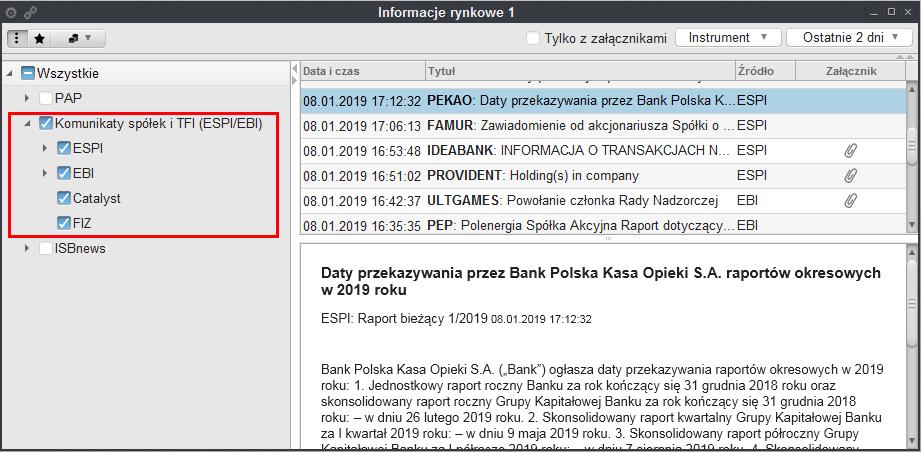Click news list scrollbar down arrow
The height and width of the screenshot is (452, 921).
pos(912,225)
